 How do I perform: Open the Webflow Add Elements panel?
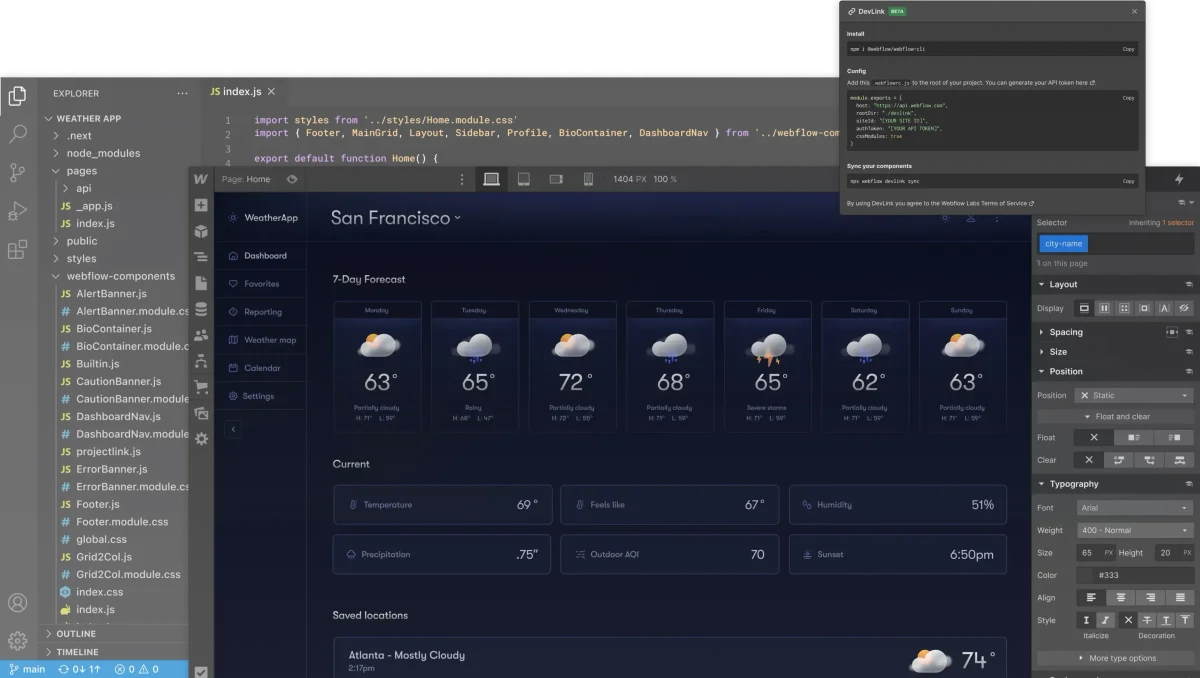point(201,203)
